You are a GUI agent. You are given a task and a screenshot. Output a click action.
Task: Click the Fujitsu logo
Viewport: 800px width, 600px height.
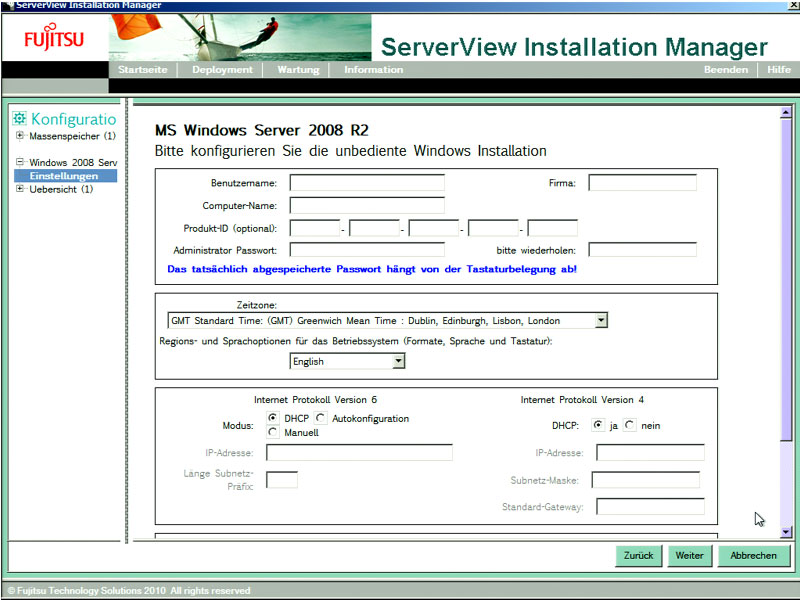click(x=54, y=37)
